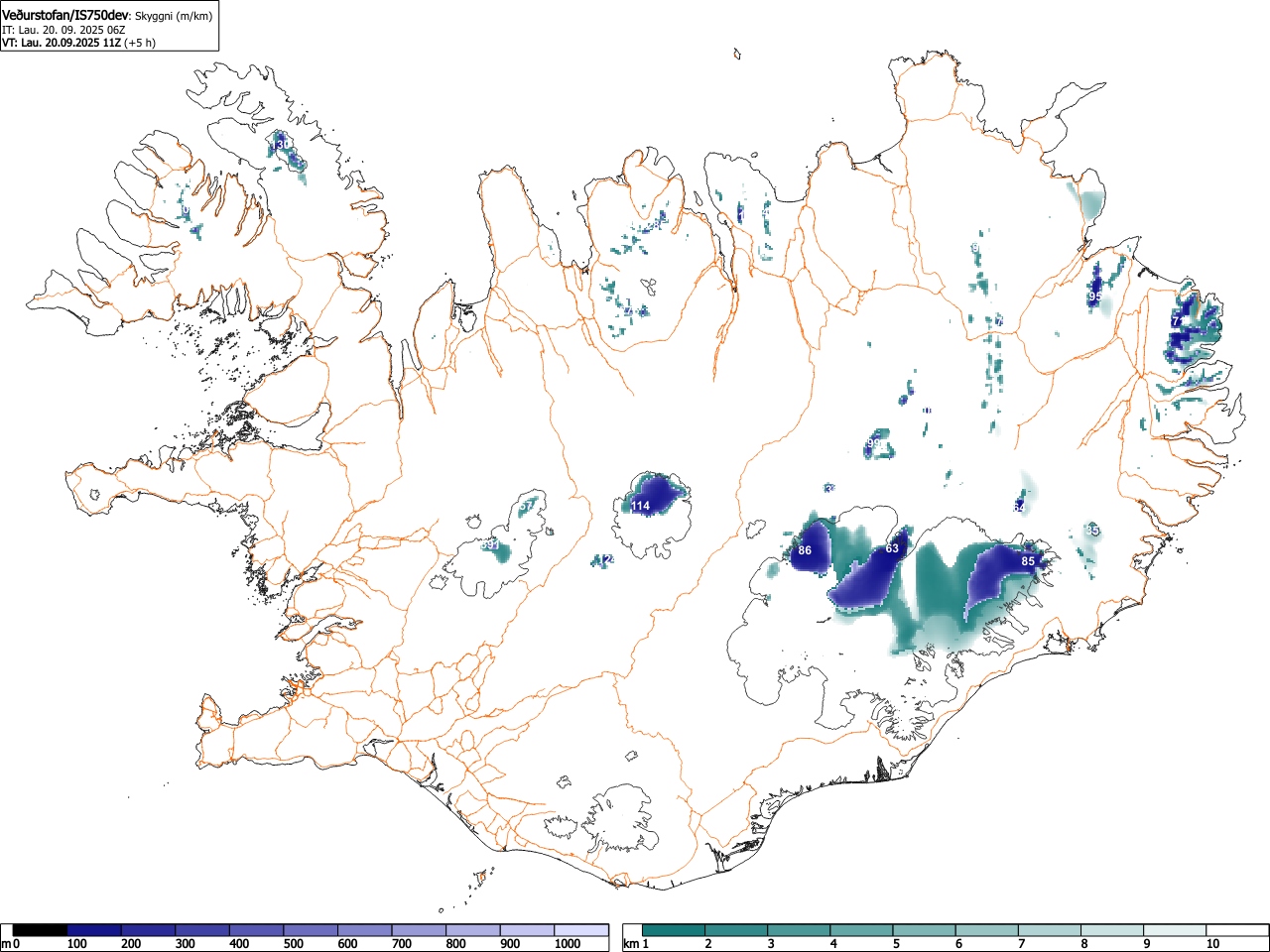Click the km unit label on the right legend
The width and height of the screenshot is (1270, 952).
(631, 944)
